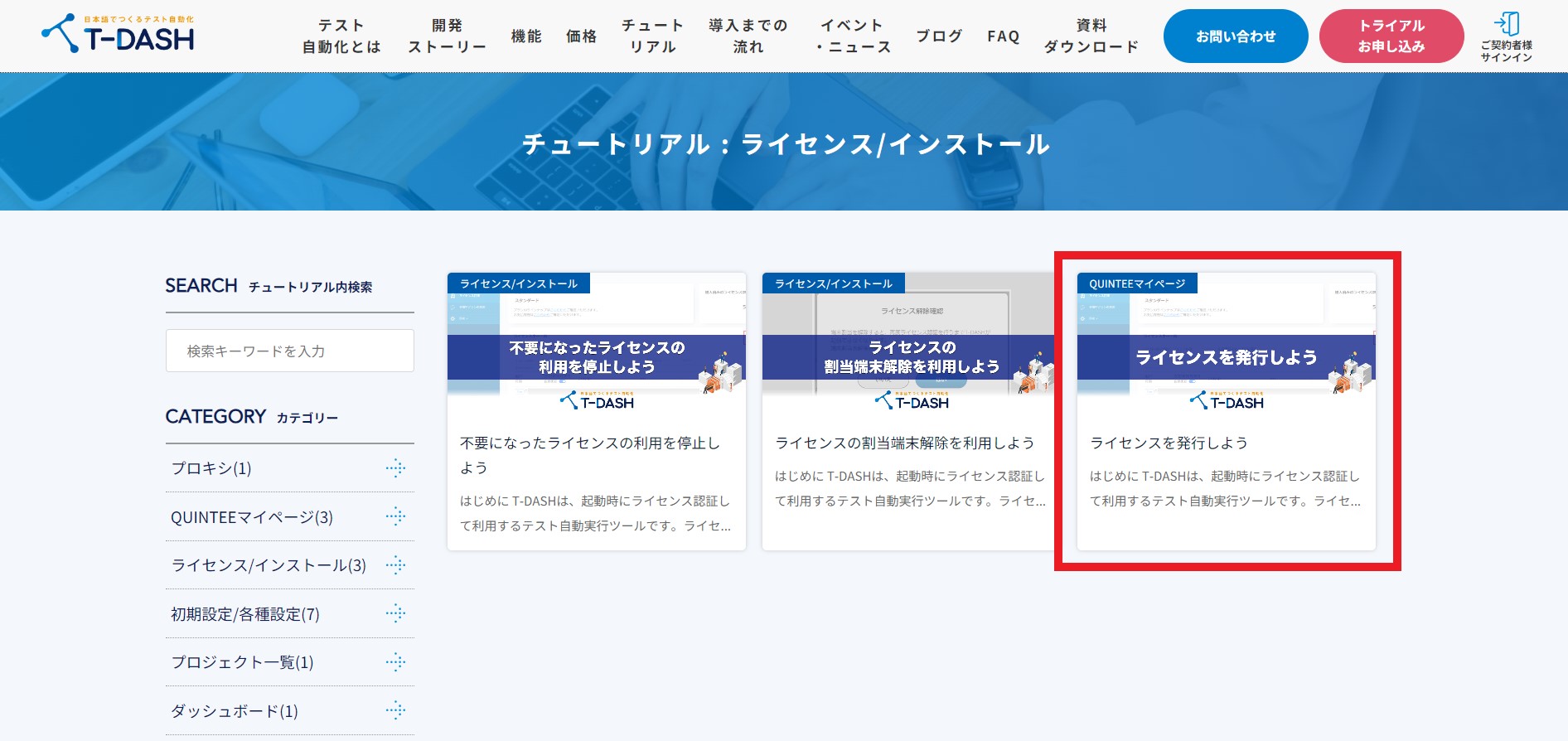Click dotted arrow icon beside ライセンス/インストール(3)
The width and height of the screenshot is (1568, 741).
395,565
